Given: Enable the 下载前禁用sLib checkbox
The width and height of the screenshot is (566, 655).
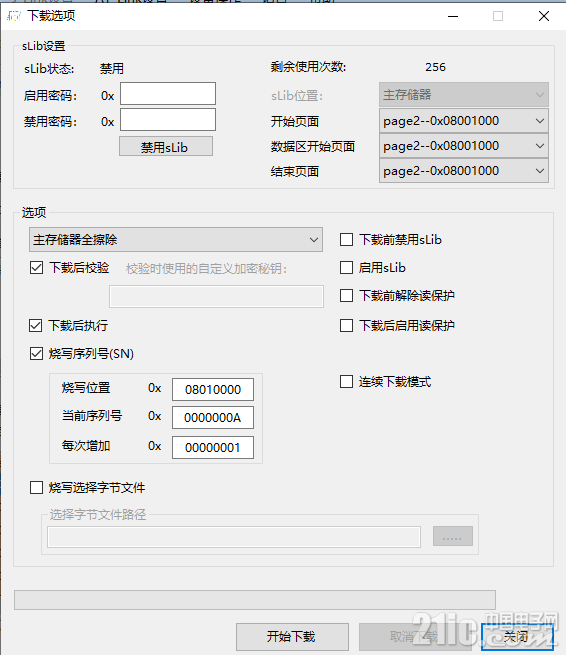Looking at the screenshot, I should (x=346, y=240).
